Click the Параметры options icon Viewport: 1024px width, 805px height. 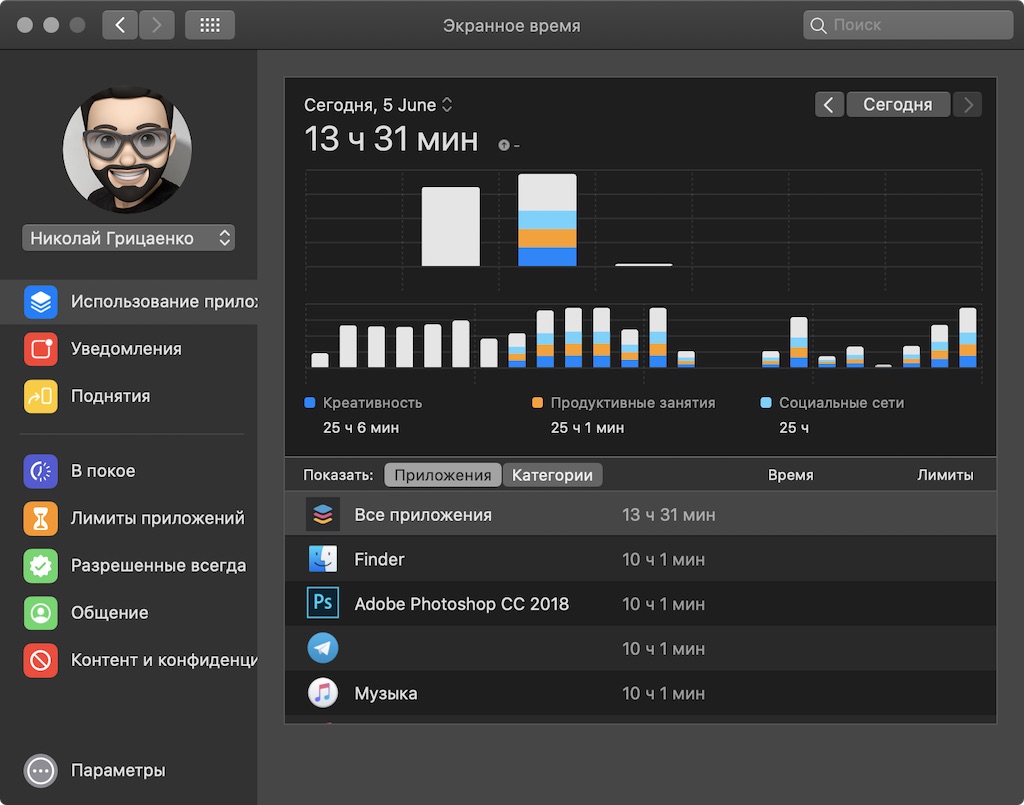[x=40, y=770]
